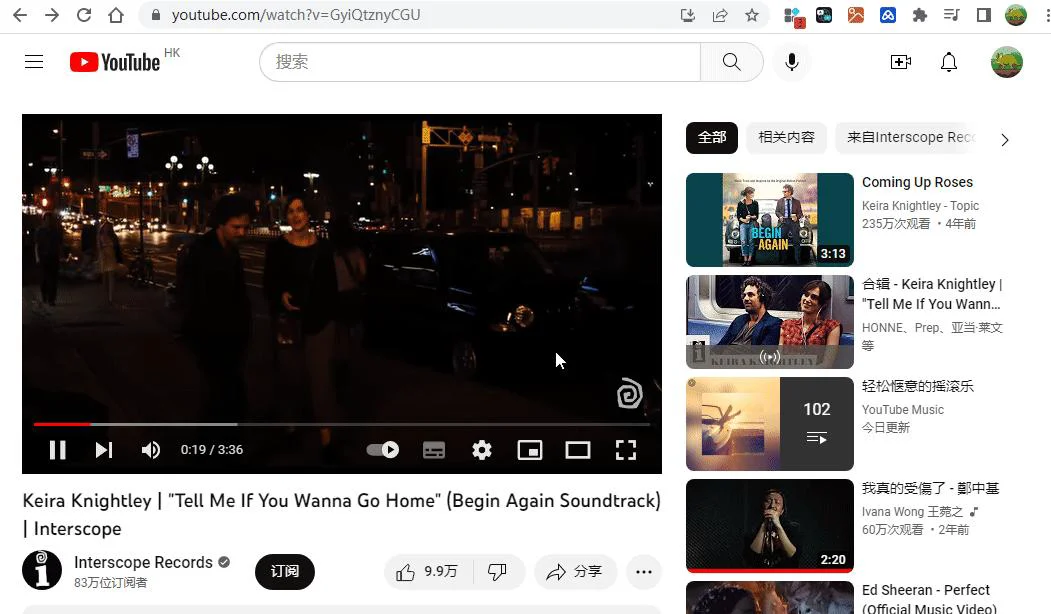This screenshot has width=1051, height=614.
Task: Skip to the next video
Action: (103, 450)
